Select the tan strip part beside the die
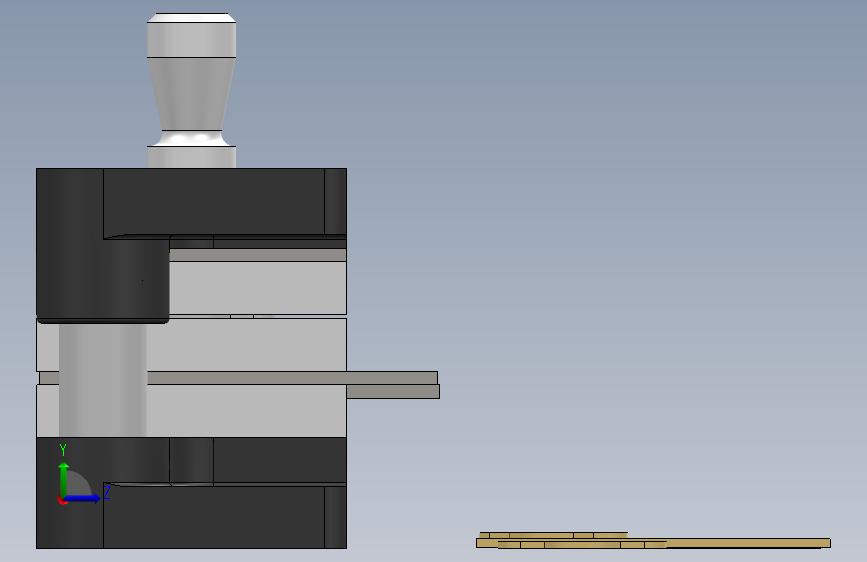The image size is (867, 562). coord(653,540)
